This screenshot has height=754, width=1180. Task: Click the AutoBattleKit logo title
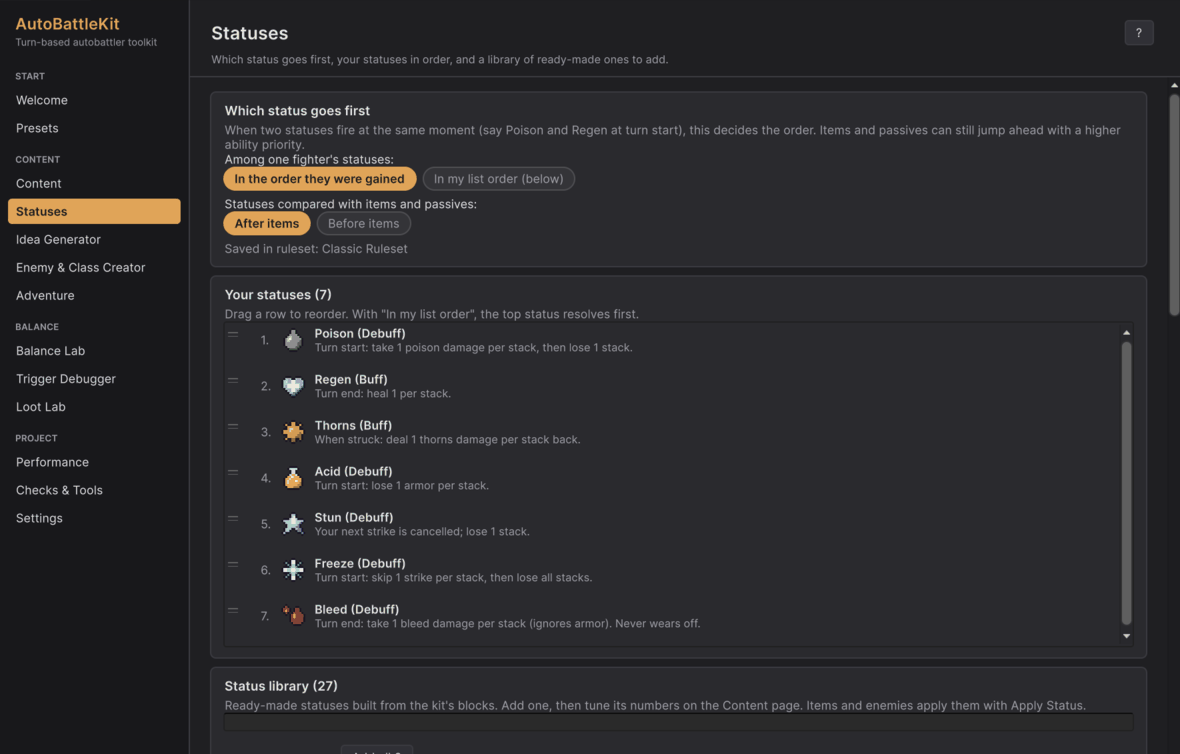(68, 23)
